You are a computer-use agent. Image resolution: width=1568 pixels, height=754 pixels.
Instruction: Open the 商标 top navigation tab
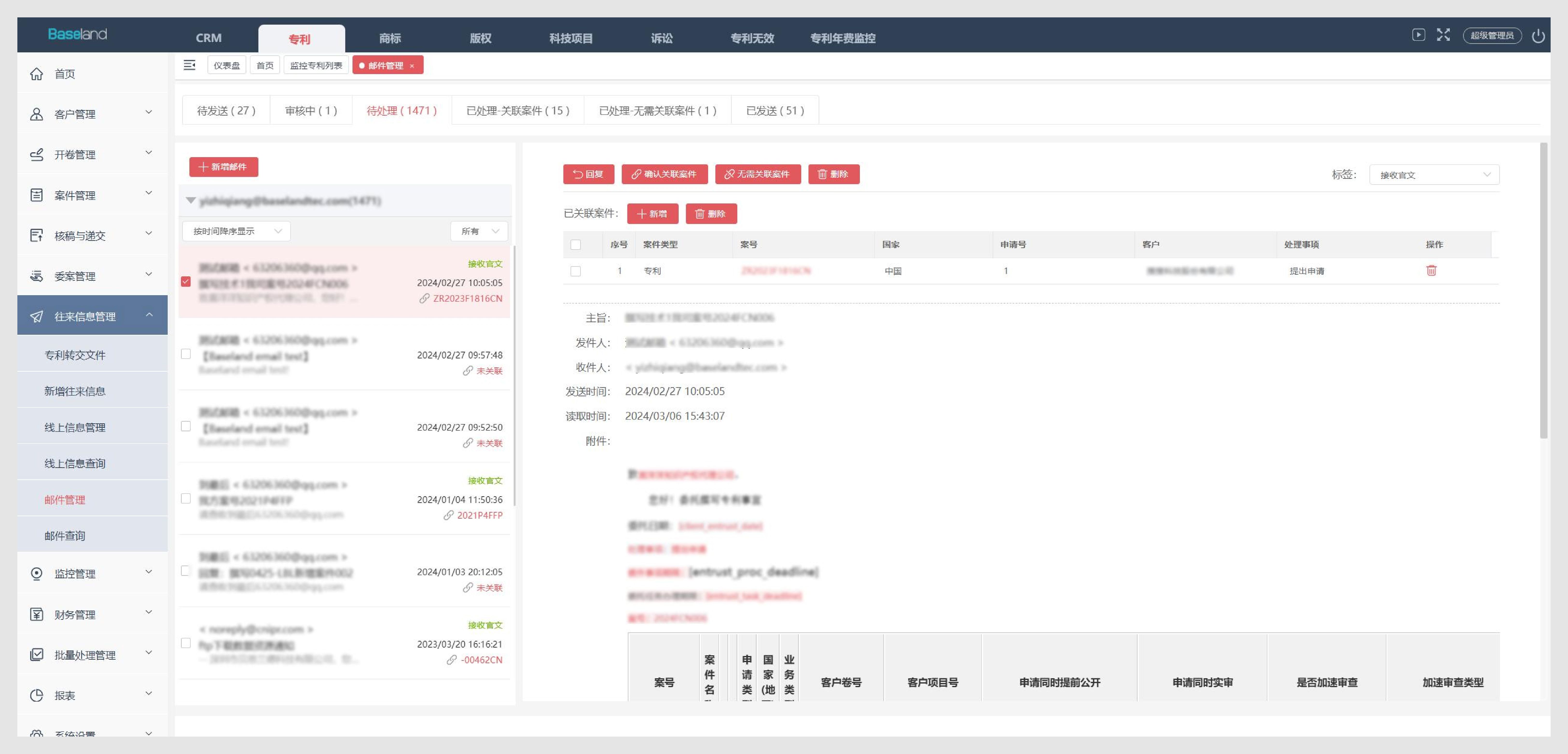click(x=390, y=38)
